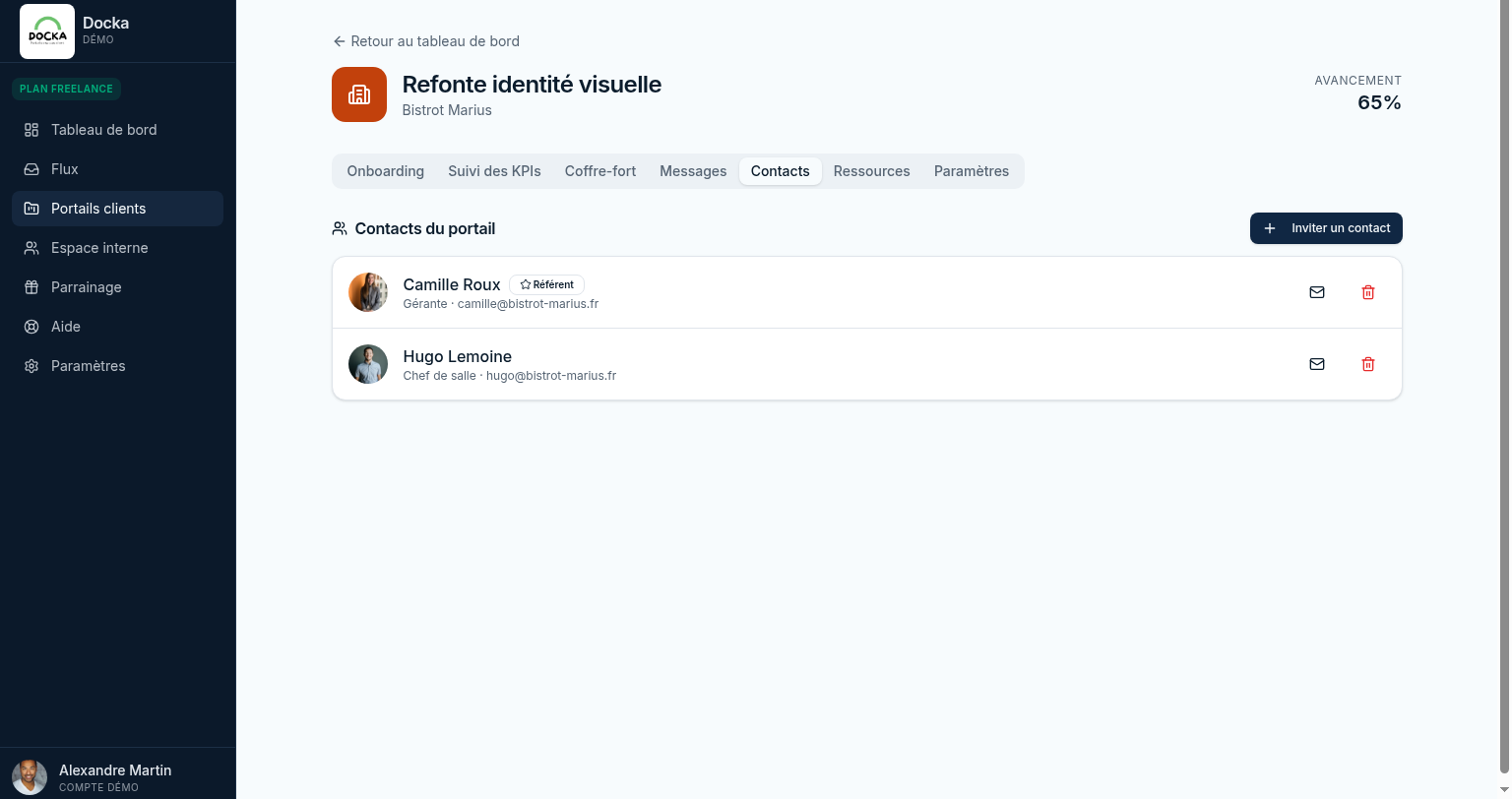1512x799 pixels.
Task: Open Espace interne label in sidebar
Action: 99,248
